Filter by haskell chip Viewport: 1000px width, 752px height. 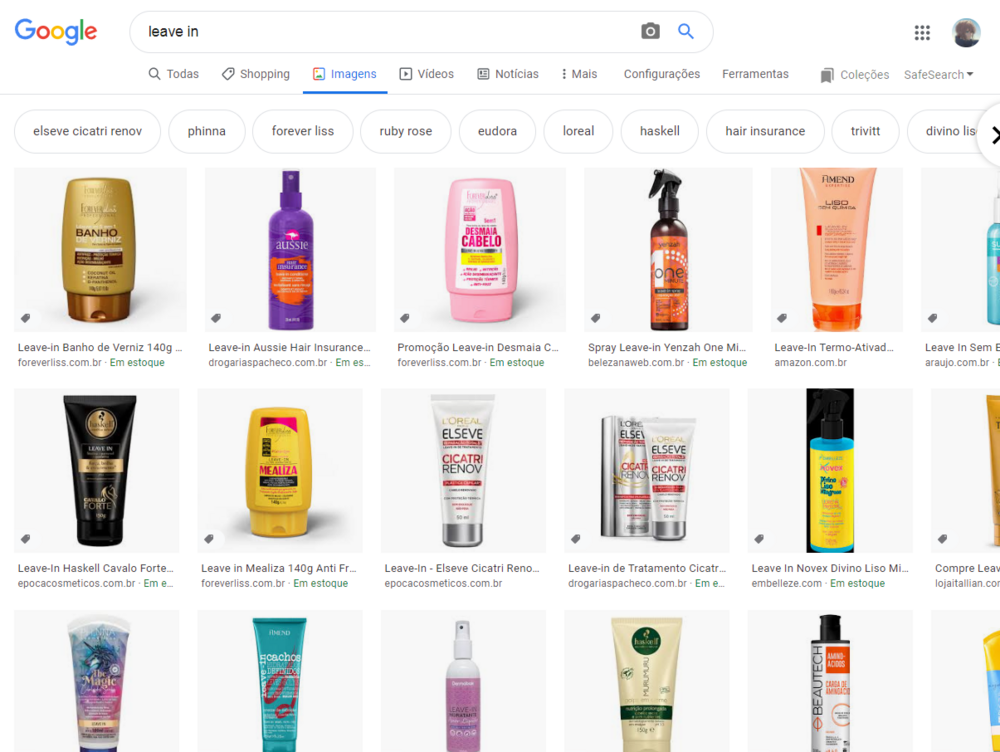pos(659,131)
